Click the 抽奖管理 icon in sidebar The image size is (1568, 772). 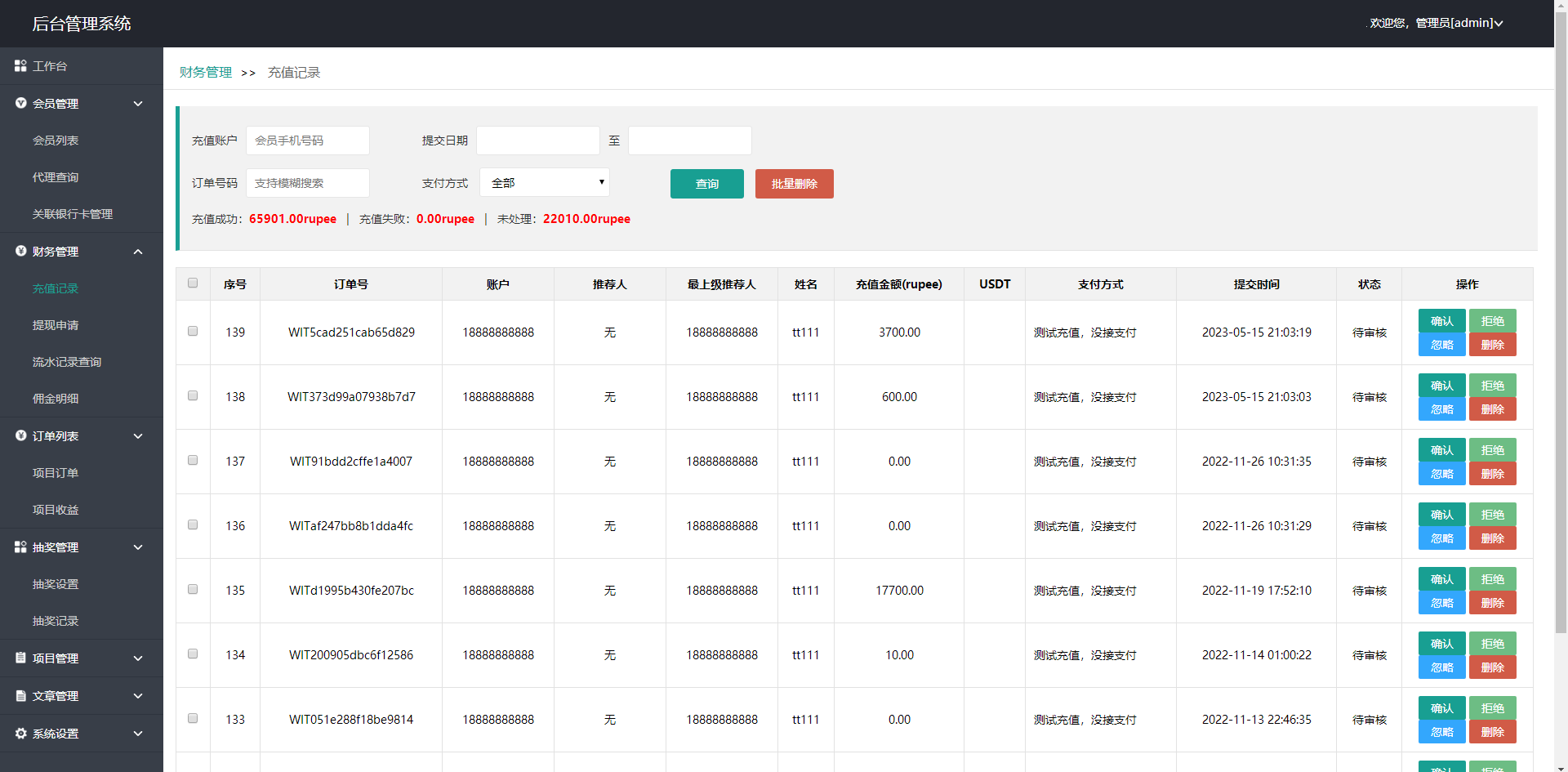click(x=20, y=547)
